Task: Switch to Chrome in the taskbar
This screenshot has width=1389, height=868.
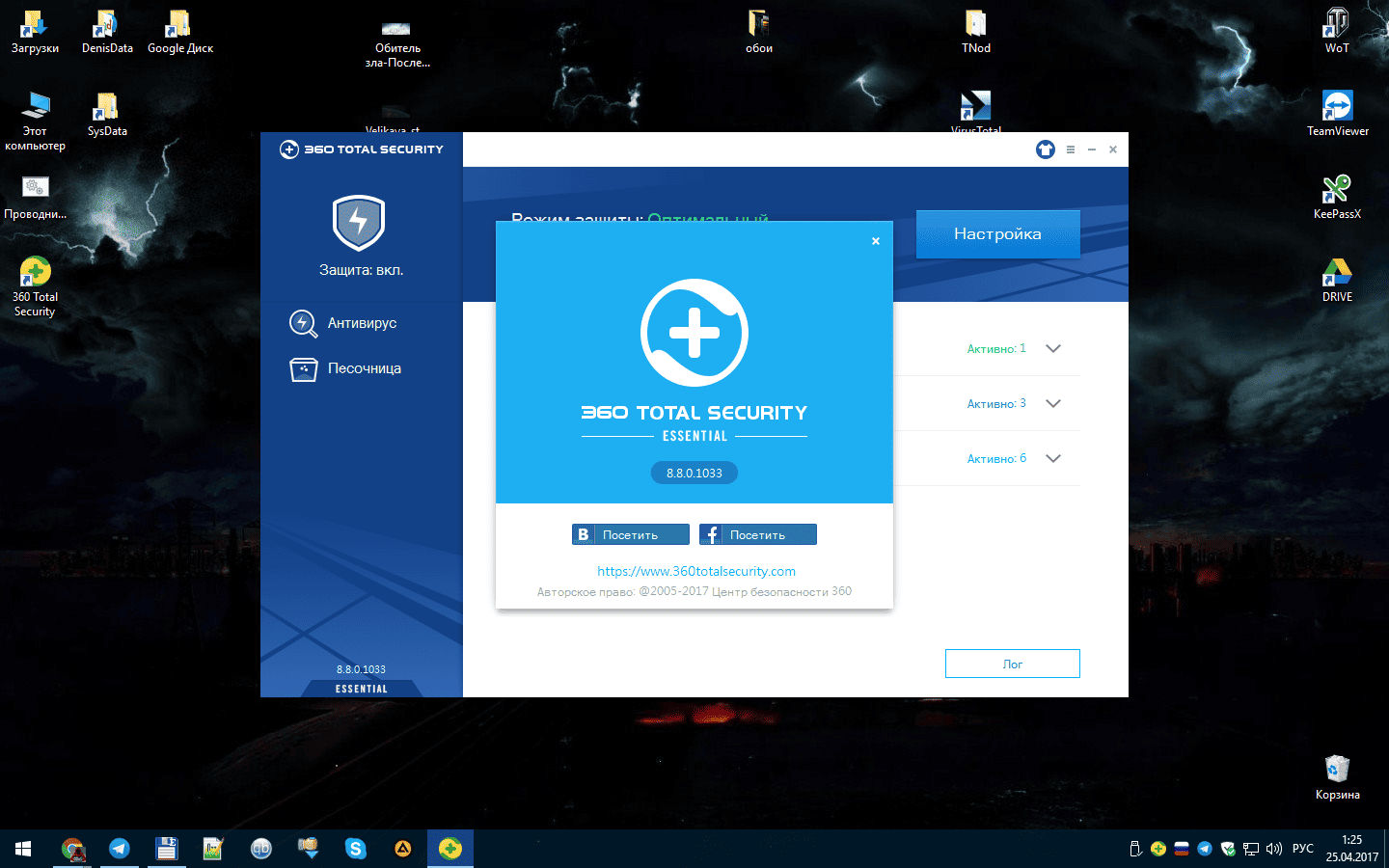Action: pos(72,849)
